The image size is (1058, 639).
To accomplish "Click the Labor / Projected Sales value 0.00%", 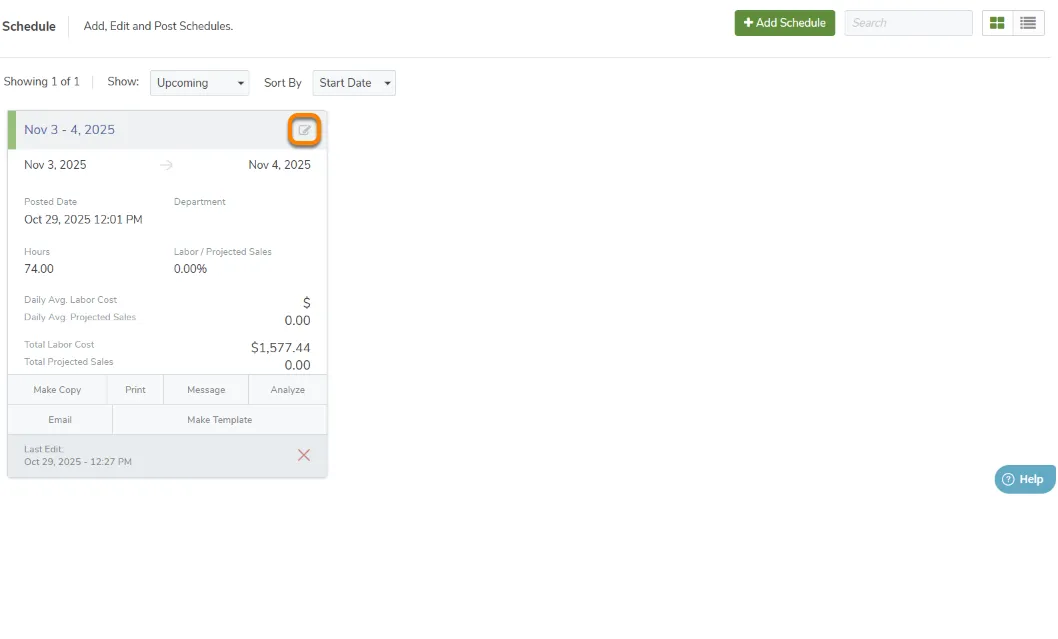I will click(x=190, y=269).
